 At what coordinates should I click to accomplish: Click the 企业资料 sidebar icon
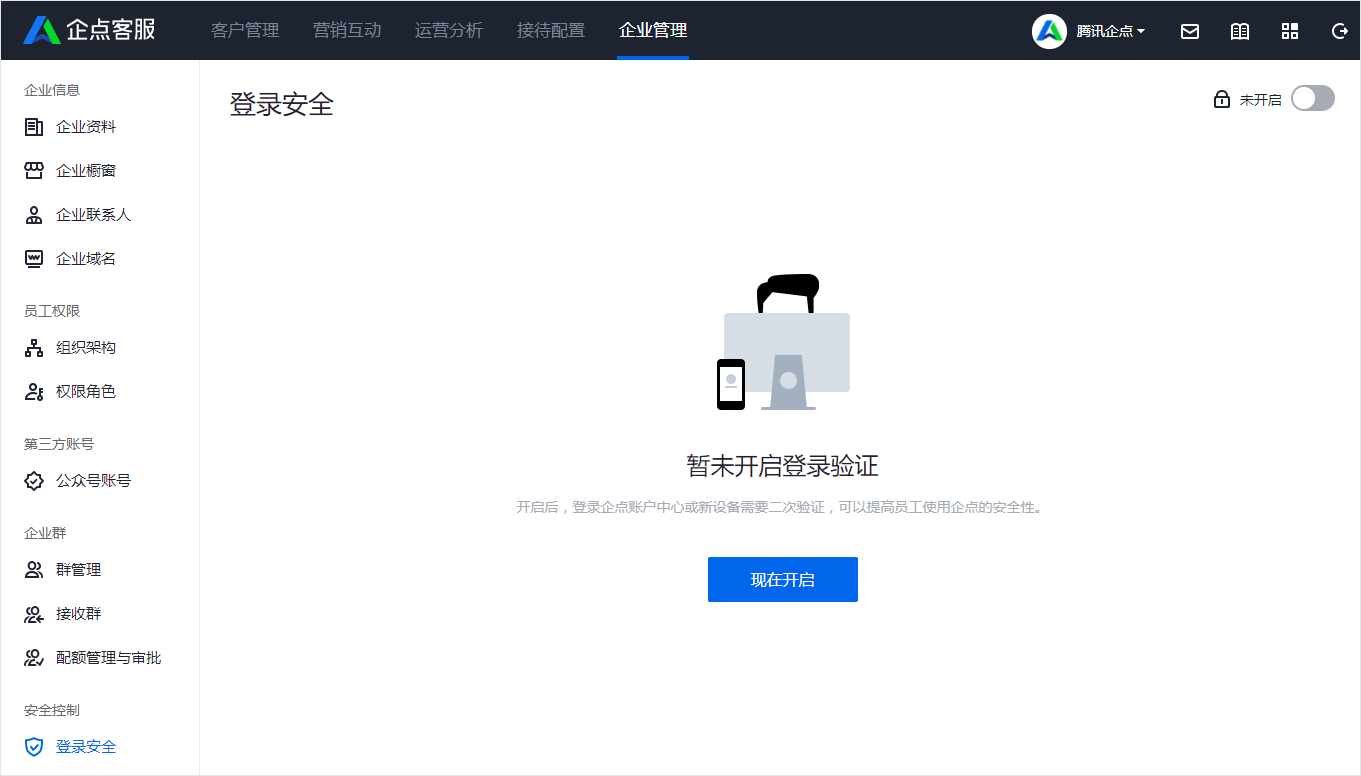point(34,127)
